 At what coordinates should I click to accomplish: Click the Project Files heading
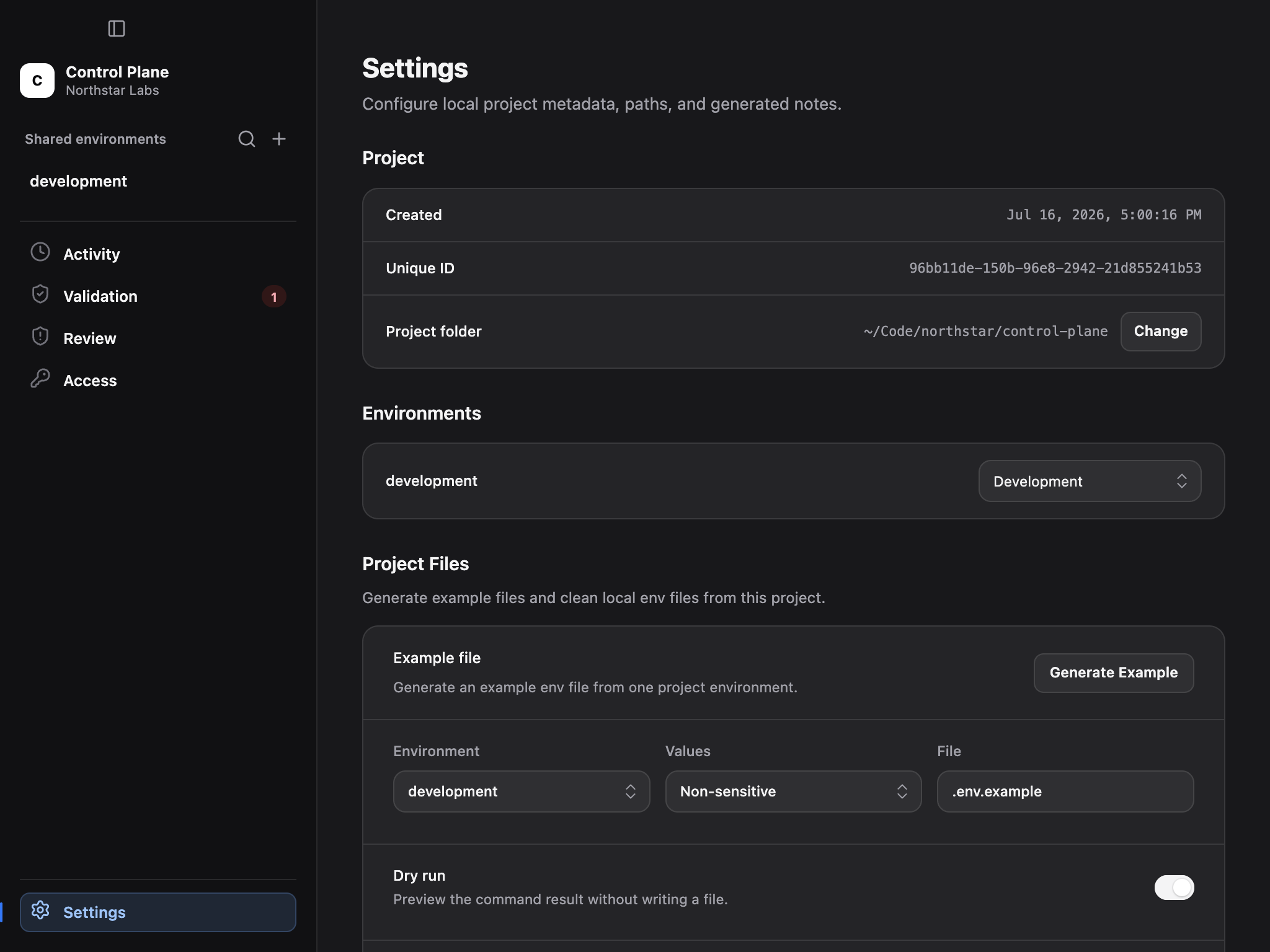tap(415, 564)
